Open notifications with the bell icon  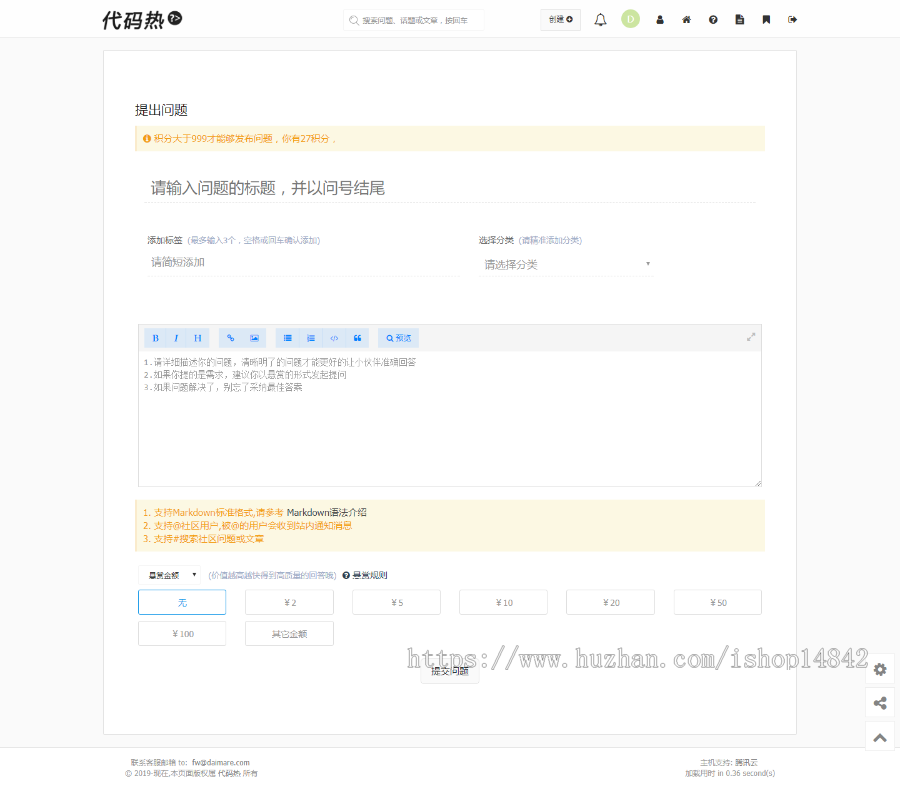point(600,19)
